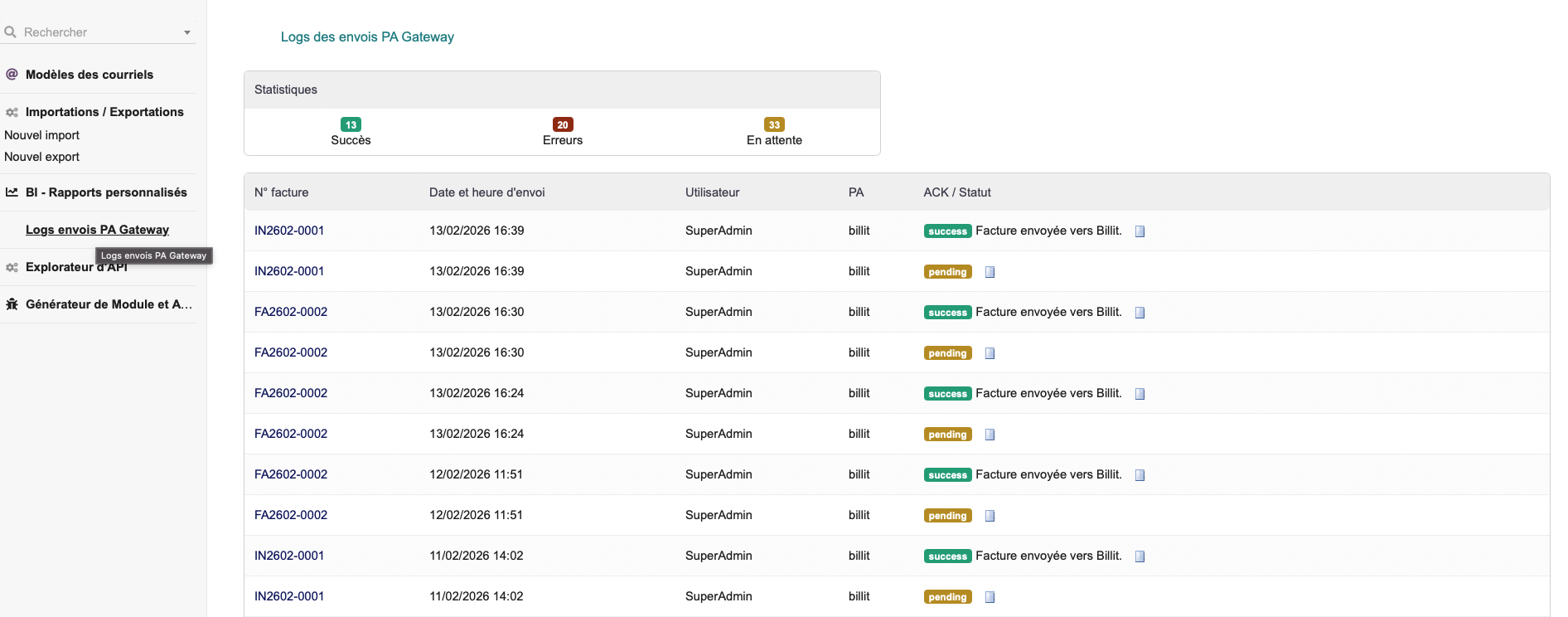Click the bug icon next to Générateur de Module

pos(12,304)
